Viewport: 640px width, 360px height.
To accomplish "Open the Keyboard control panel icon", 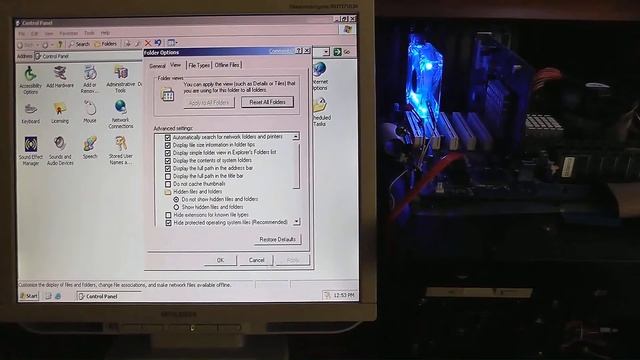I will [31, 113].
